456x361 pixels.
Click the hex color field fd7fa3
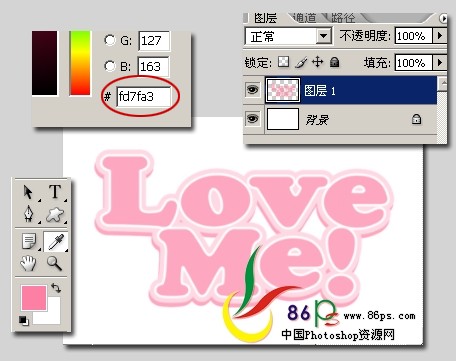(144, 97)
